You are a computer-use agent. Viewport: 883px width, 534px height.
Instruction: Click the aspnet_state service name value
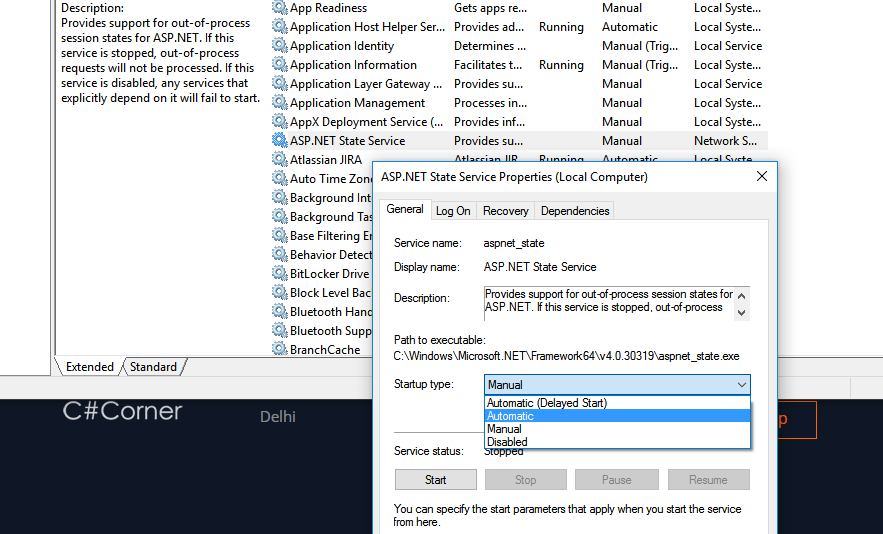click(514, 243)
